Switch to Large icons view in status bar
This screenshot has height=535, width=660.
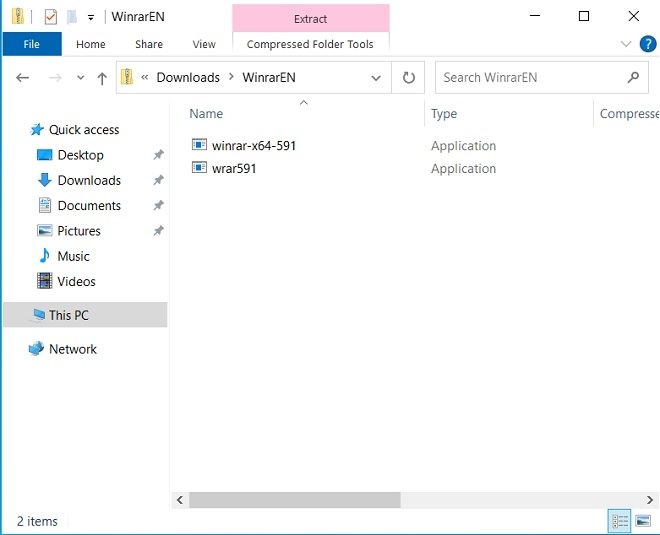643,521
